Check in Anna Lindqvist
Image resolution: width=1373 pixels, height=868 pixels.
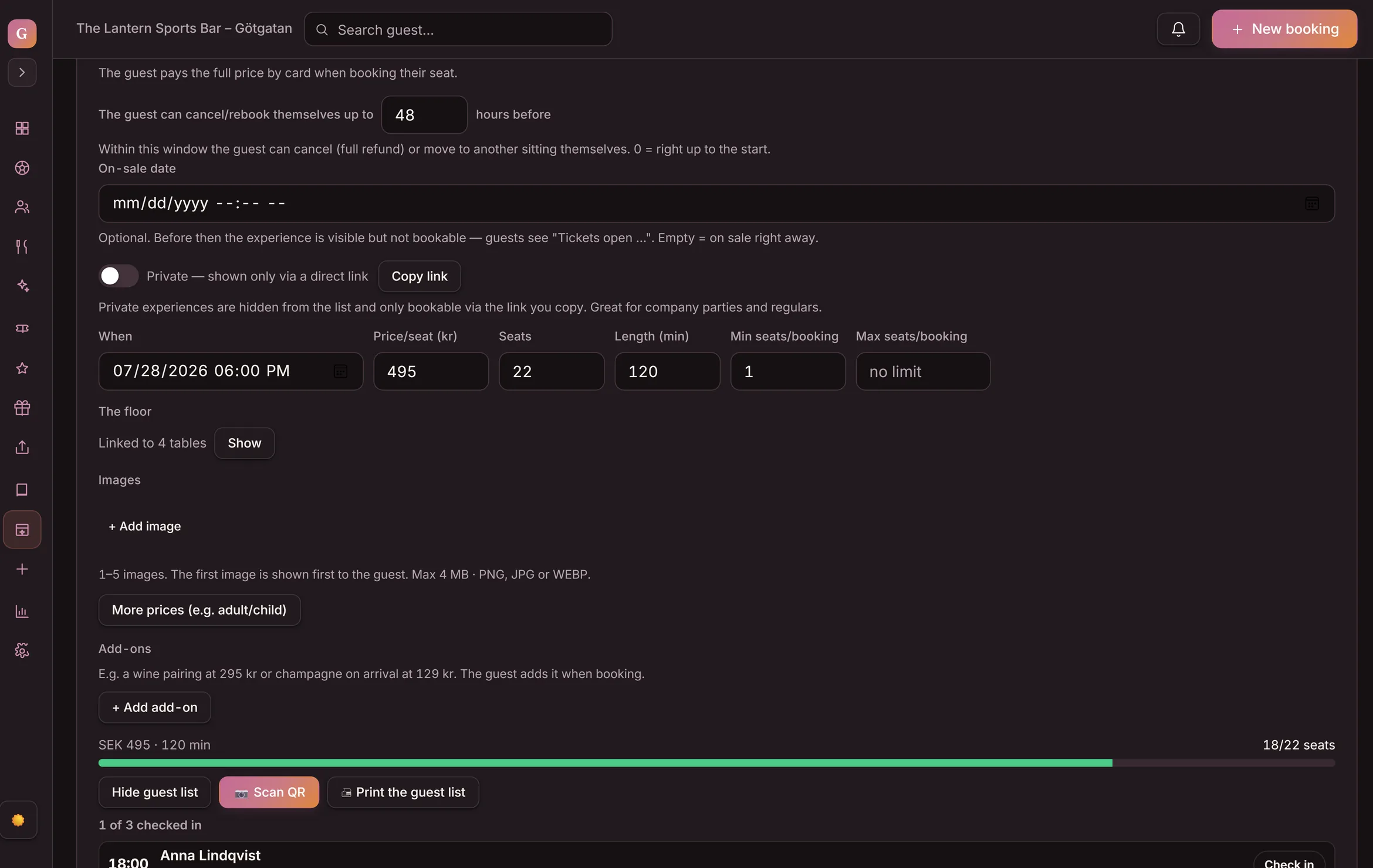(x=1289, y=861)
